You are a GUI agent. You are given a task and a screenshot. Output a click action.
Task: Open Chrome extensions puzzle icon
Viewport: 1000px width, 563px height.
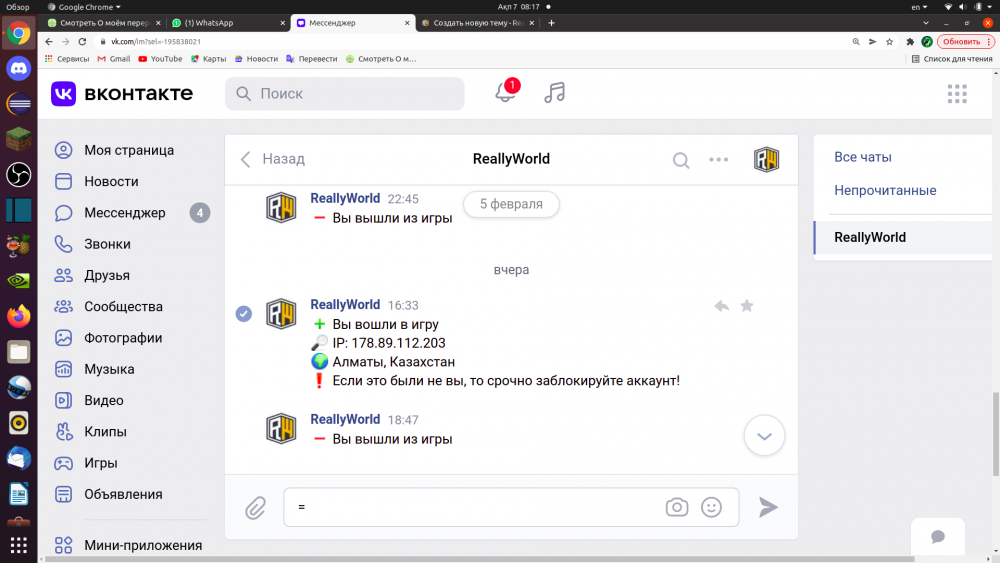pyautogui.click(x=910, y=41)
